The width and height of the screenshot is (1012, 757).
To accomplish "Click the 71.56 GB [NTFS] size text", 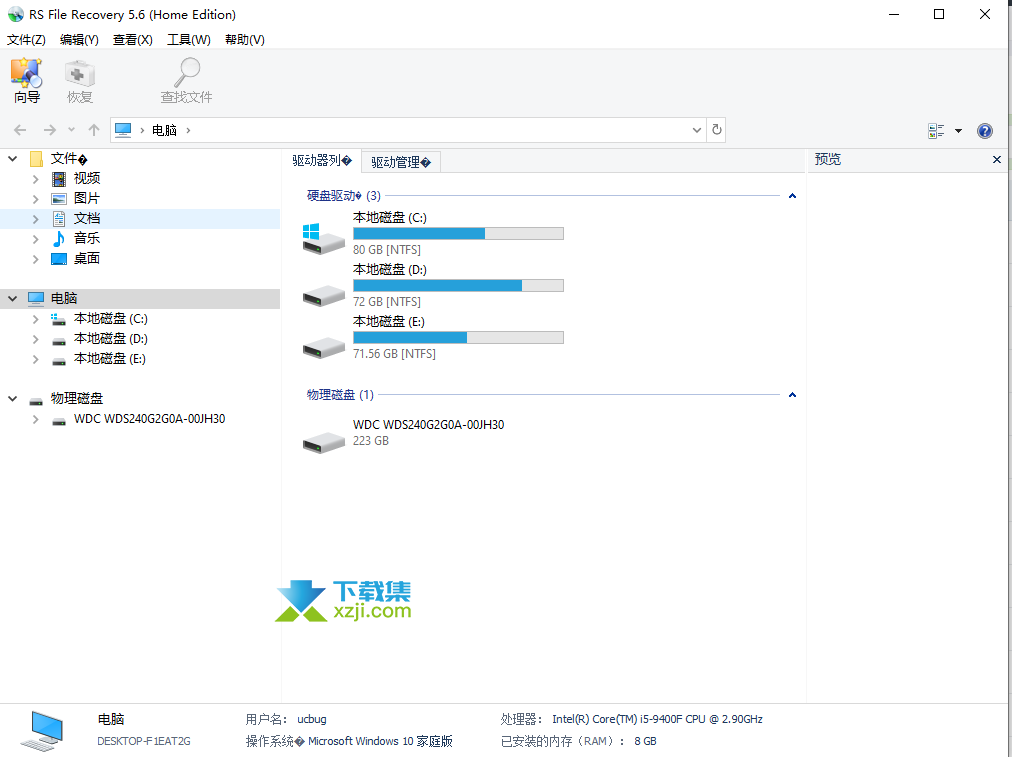I will [x=394, y=354].
